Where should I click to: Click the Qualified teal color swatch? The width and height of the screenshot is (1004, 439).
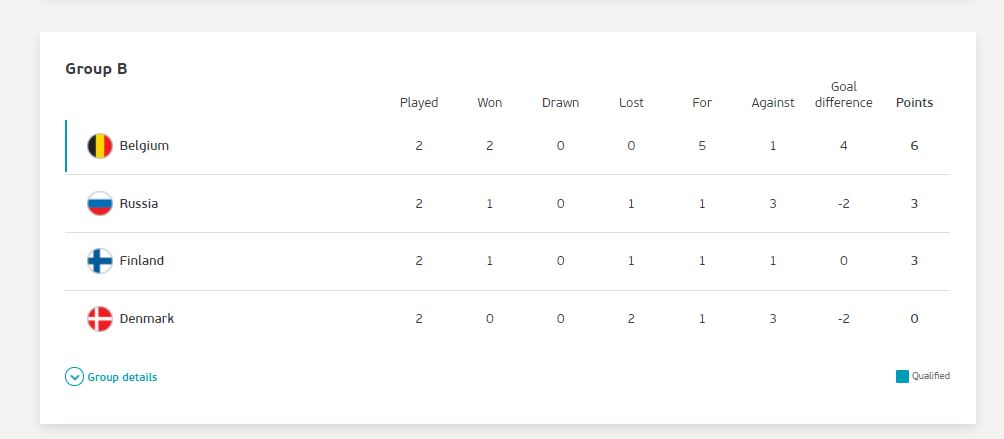(902, 376)
